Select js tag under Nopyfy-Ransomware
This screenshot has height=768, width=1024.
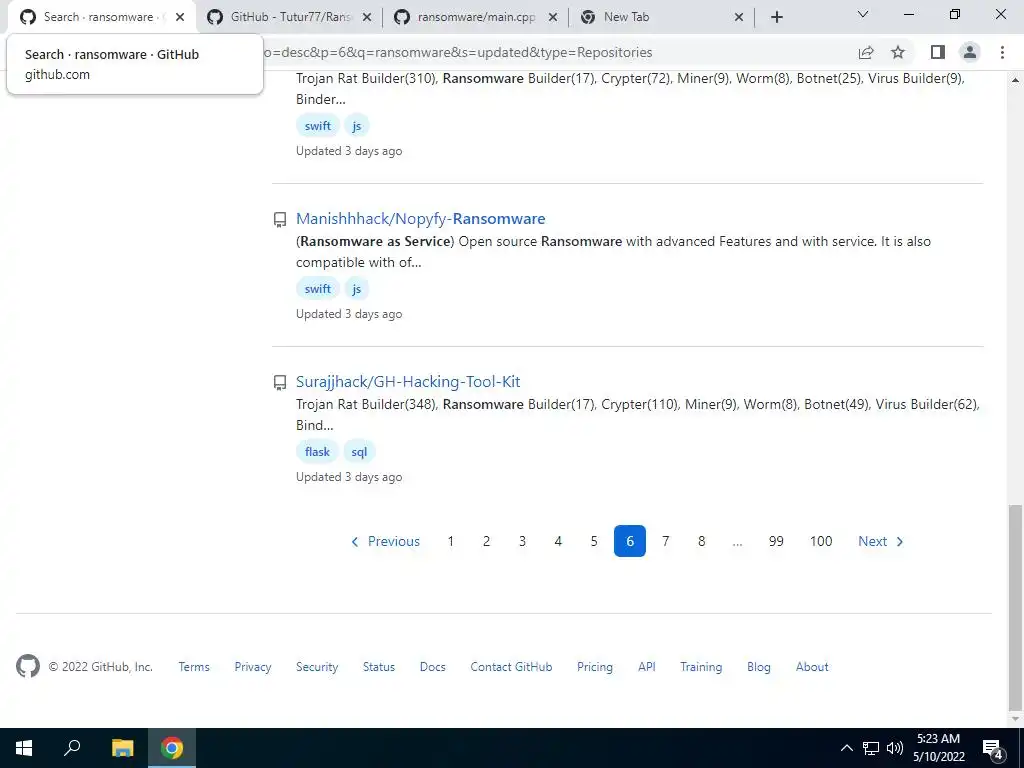coord(357,289)
